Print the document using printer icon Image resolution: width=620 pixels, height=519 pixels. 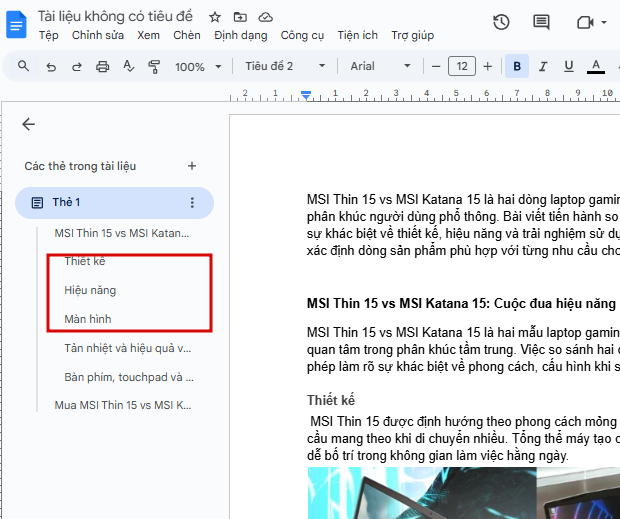click(x=102, y=66)
